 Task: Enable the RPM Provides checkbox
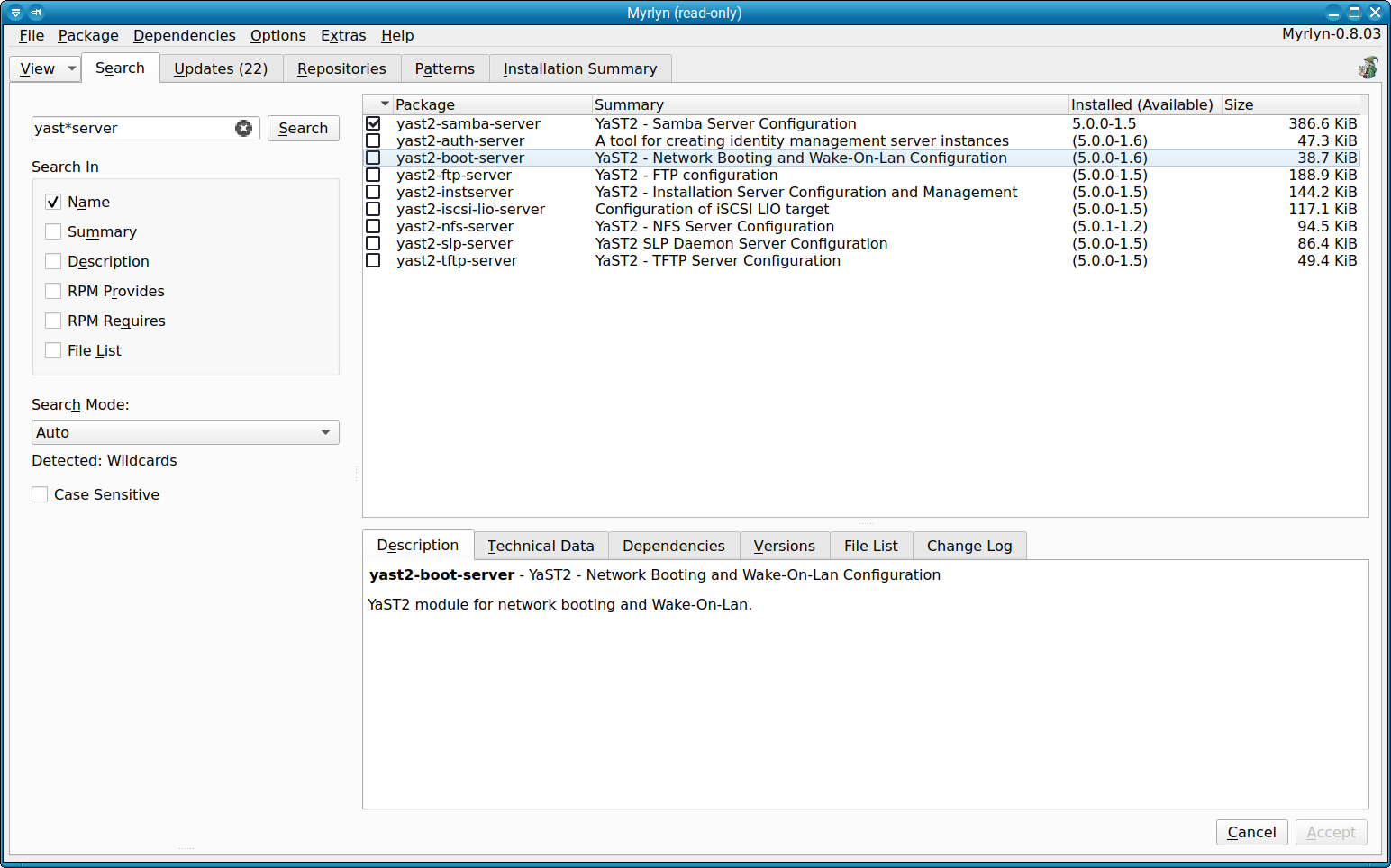53,291
